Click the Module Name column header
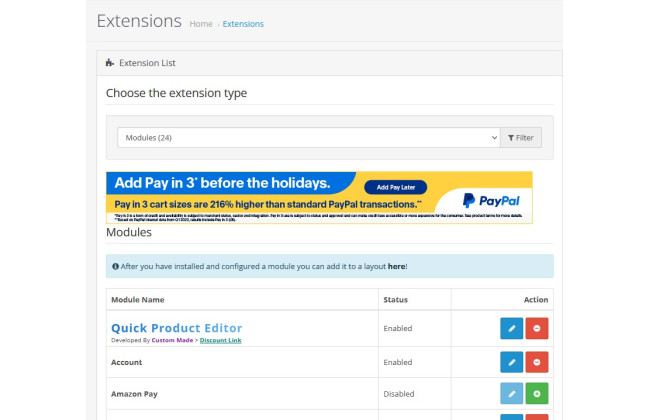 point(138,300)
